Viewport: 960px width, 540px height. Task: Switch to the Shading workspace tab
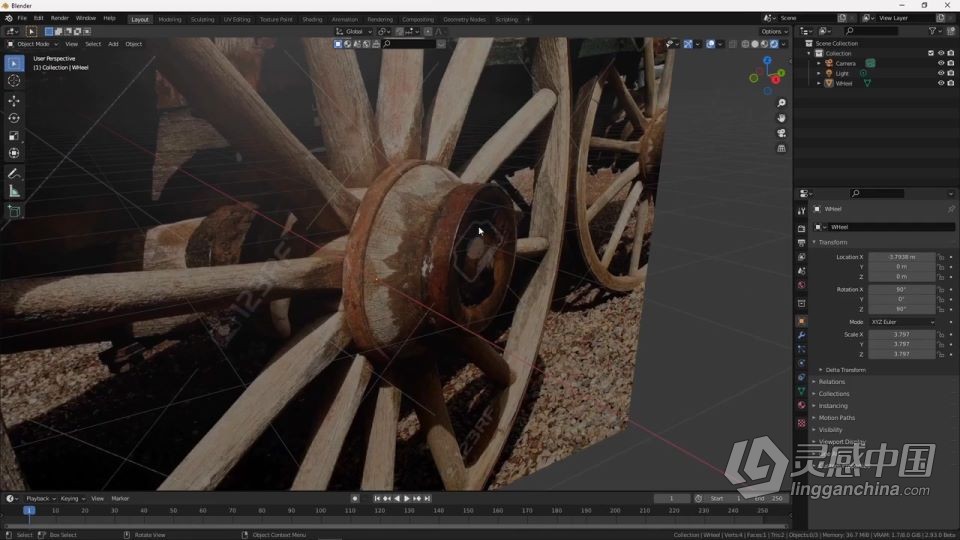pos(312,19)
